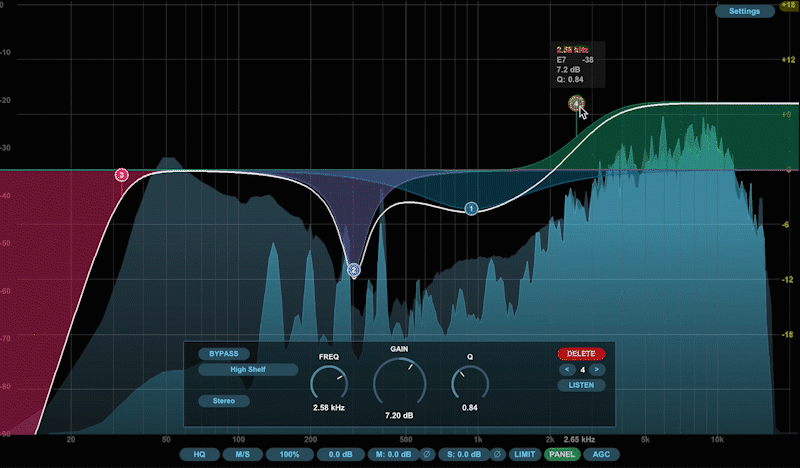Toggle AGC auto gain control
The image size is (800, 468).
[600, 455]
